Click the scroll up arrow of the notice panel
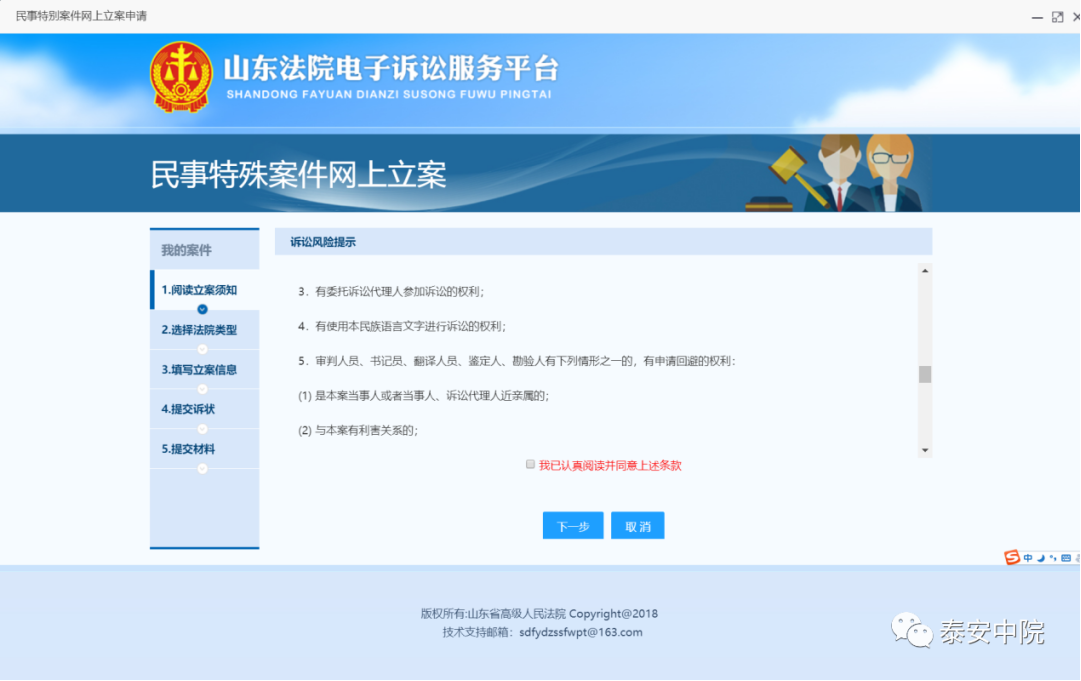The height and width of the screenshot is (681, 1081). tap(925, 271)
